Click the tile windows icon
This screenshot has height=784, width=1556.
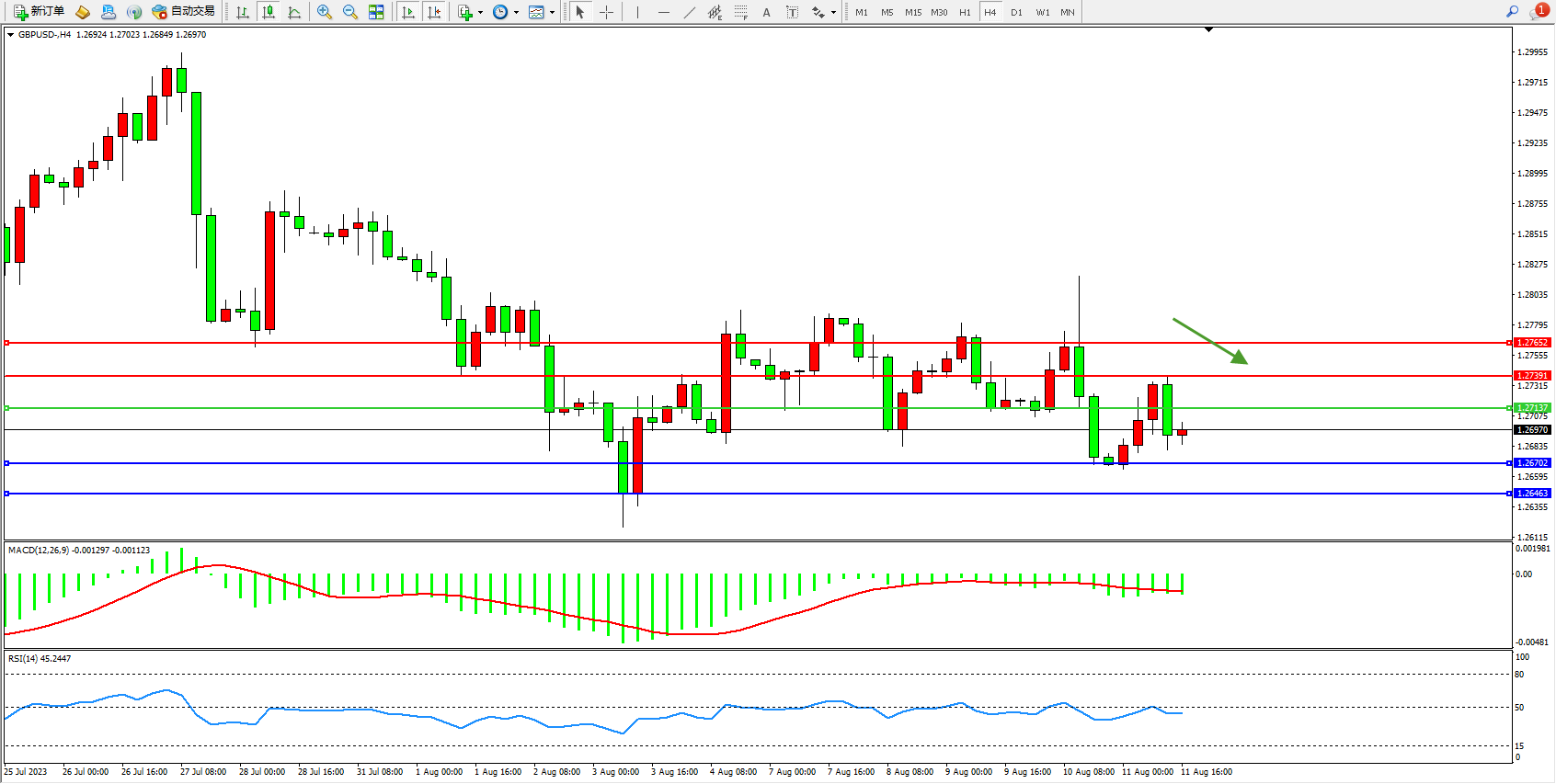pyautogui.click(x=376, y=12)
